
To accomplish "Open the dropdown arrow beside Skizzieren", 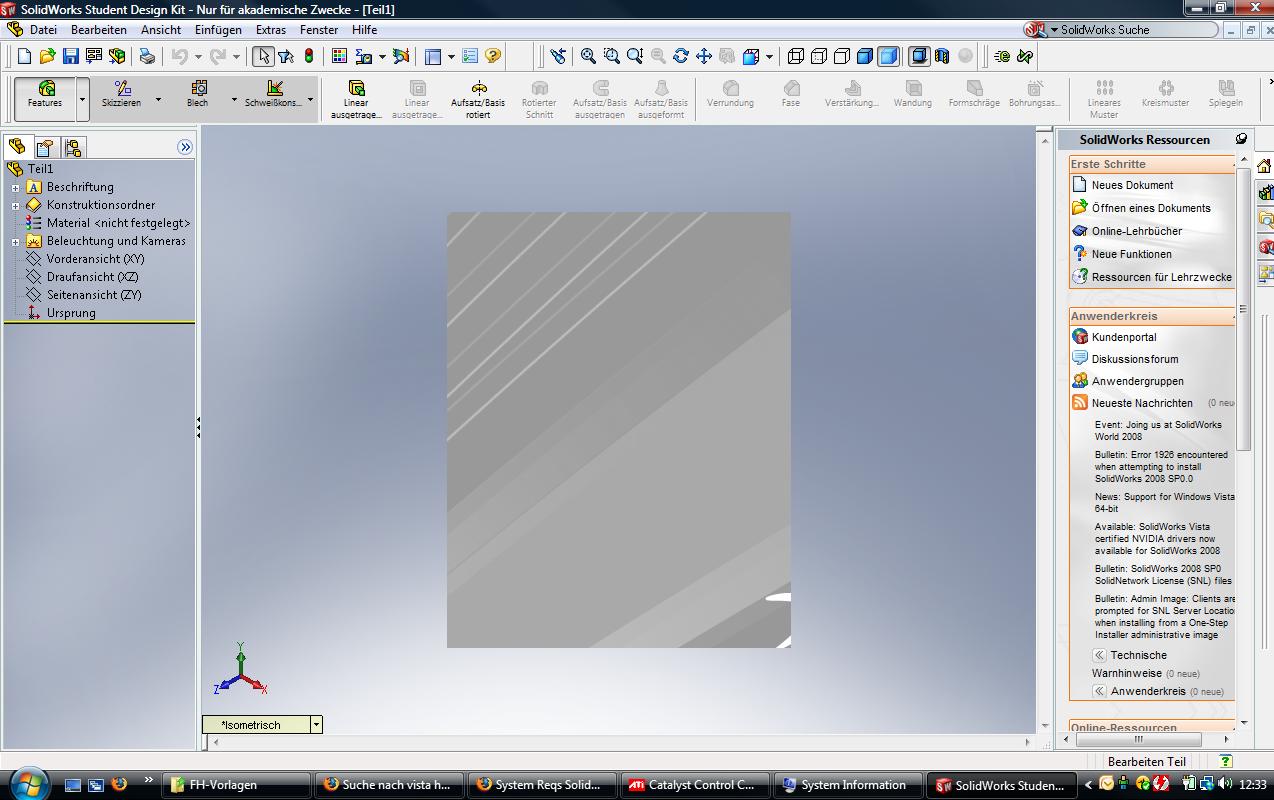I will [x=158, y=99].
